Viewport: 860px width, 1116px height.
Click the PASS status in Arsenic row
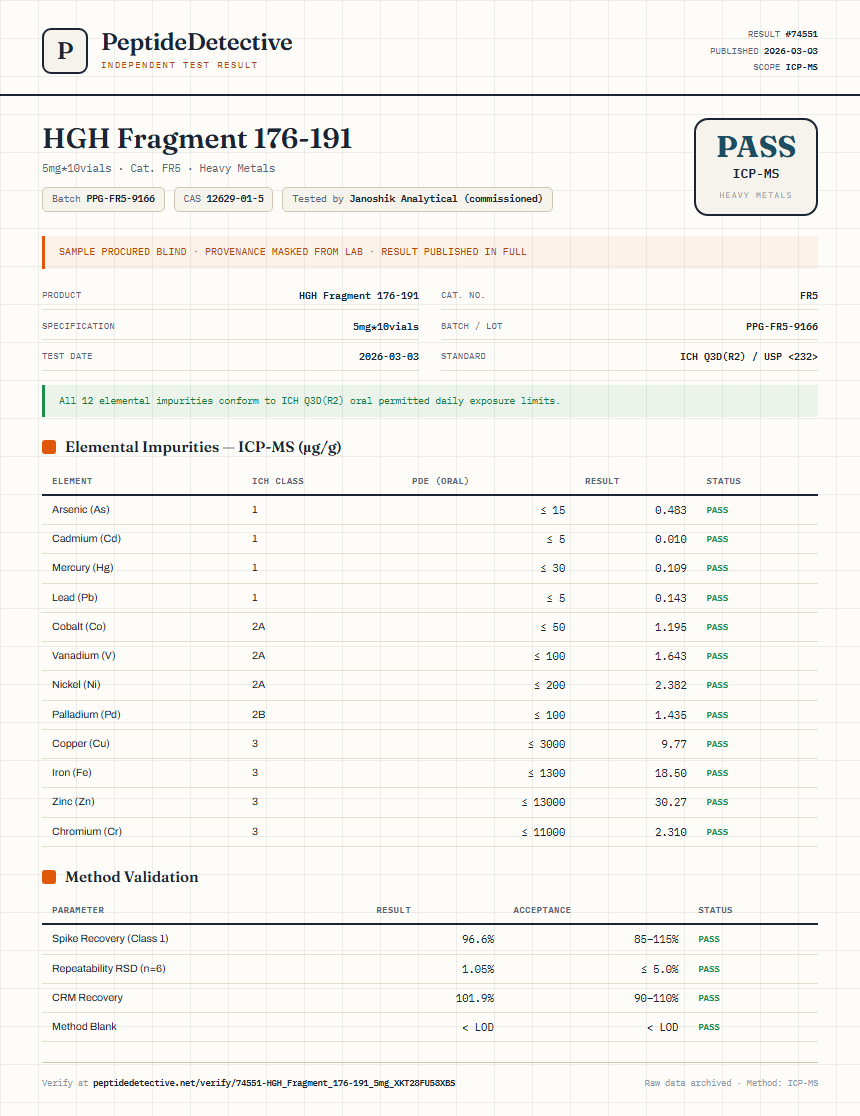tap(717, 510)
